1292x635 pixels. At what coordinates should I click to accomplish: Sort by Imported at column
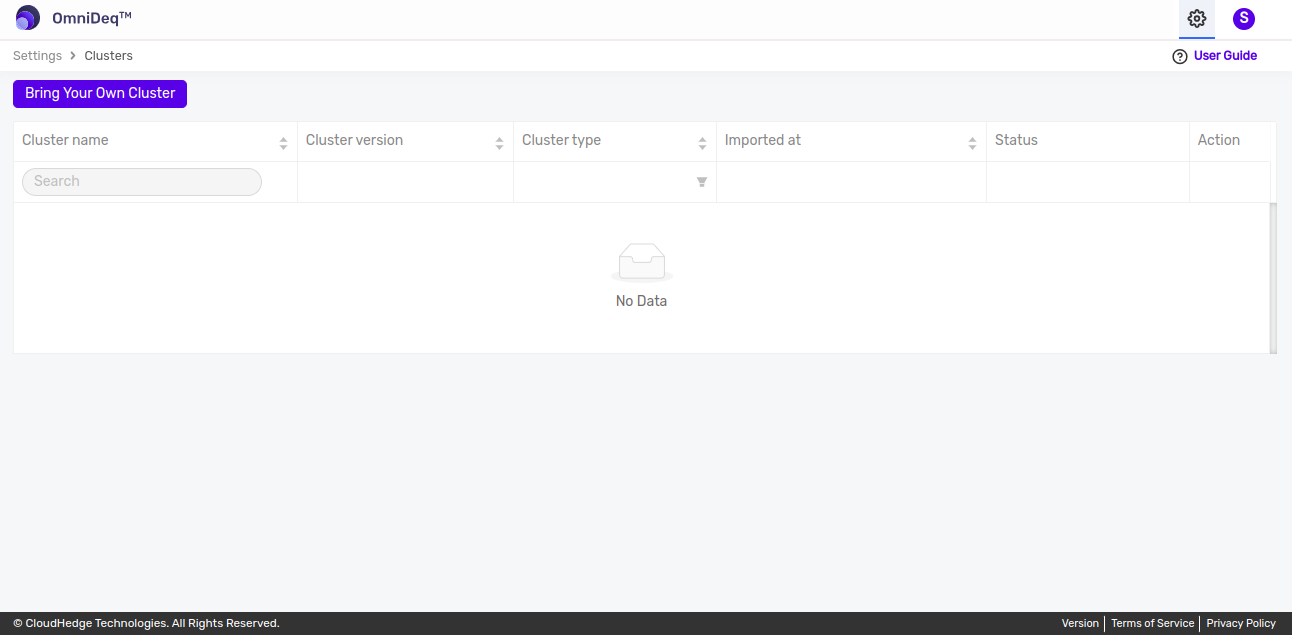(x=972, y=144)
